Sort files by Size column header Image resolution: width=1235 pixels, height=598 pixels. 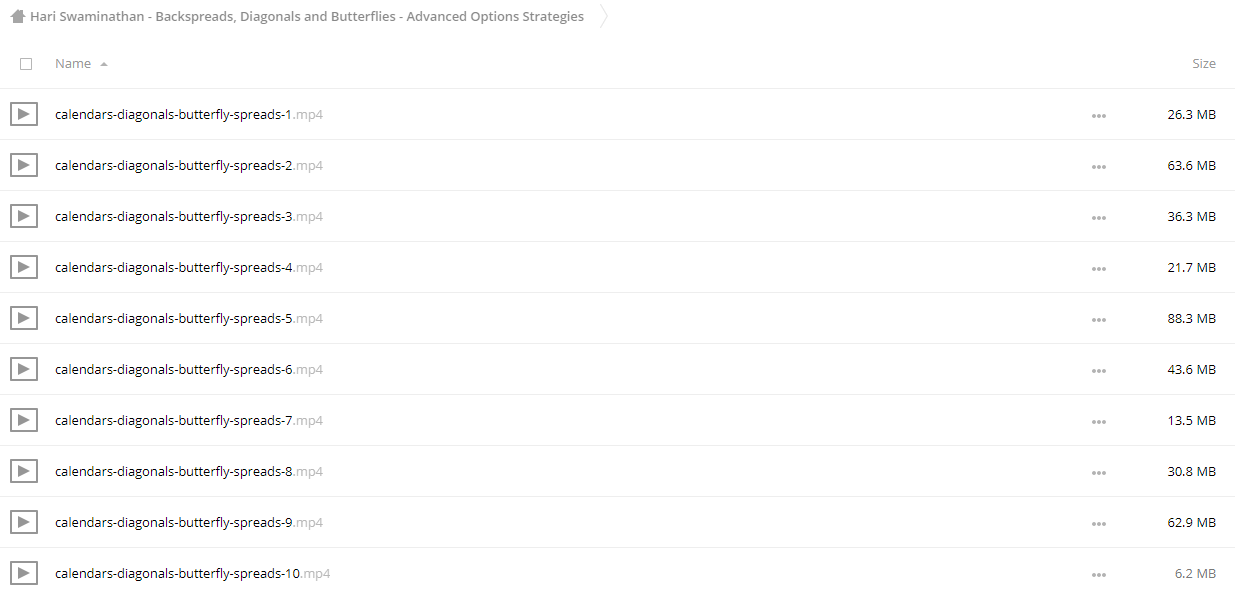pyautogui.click(x=1204, y=63)
